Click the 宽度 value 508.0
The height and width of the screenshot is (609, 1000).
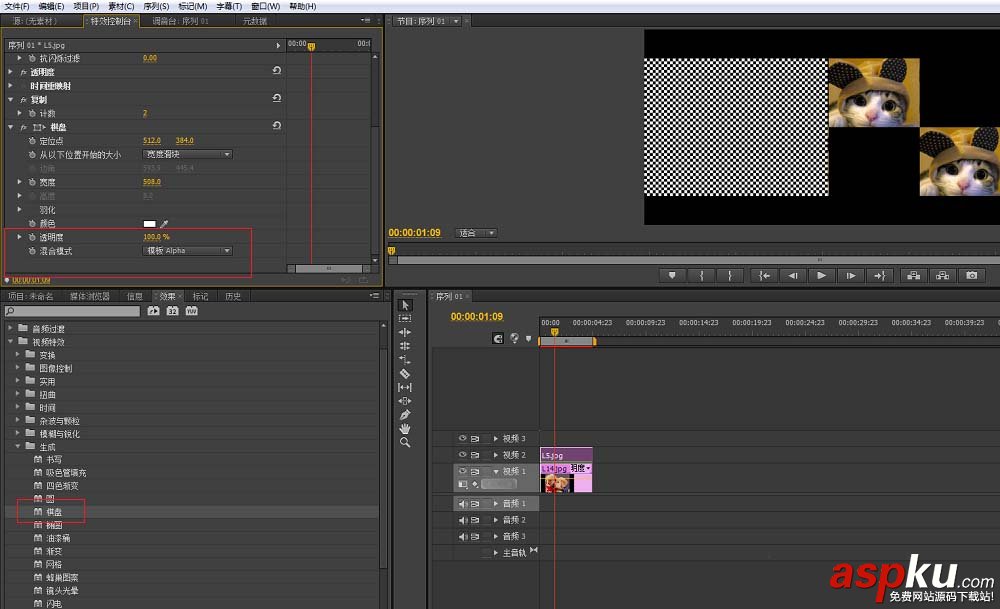pyautogui.click(x=152, y=182)
